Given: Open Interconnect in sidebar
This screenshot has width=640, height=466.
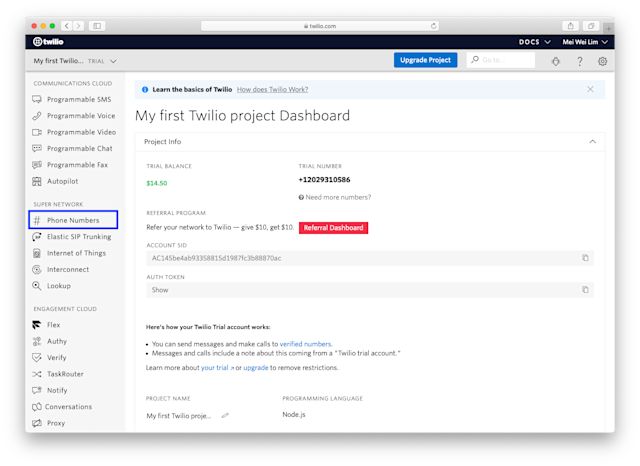Looking at the screenshot, I should 68,269.
